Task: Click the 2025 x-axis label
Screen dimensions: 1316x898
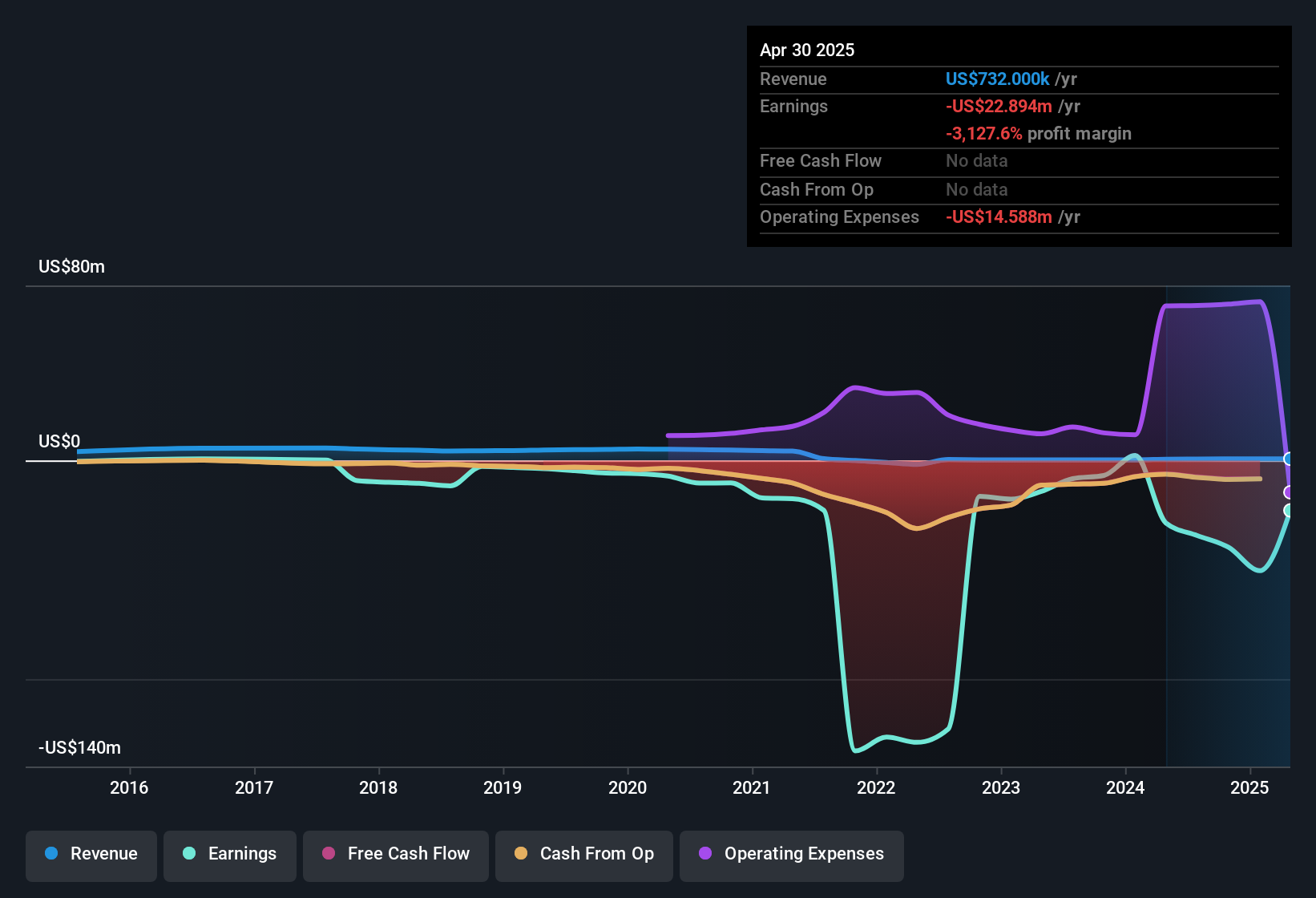Action: pyautogui.click(x=1249, y=787)
